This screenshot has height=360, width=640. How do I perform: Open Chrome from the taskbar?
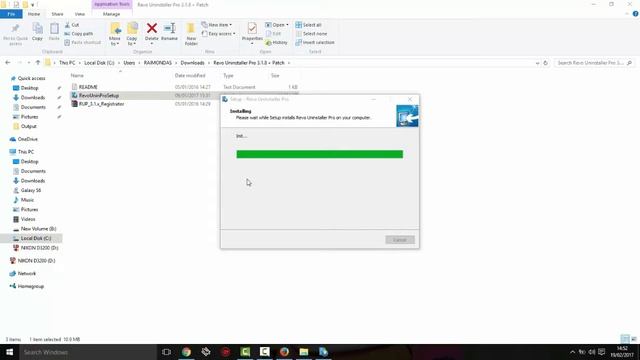tap(186, 352)
